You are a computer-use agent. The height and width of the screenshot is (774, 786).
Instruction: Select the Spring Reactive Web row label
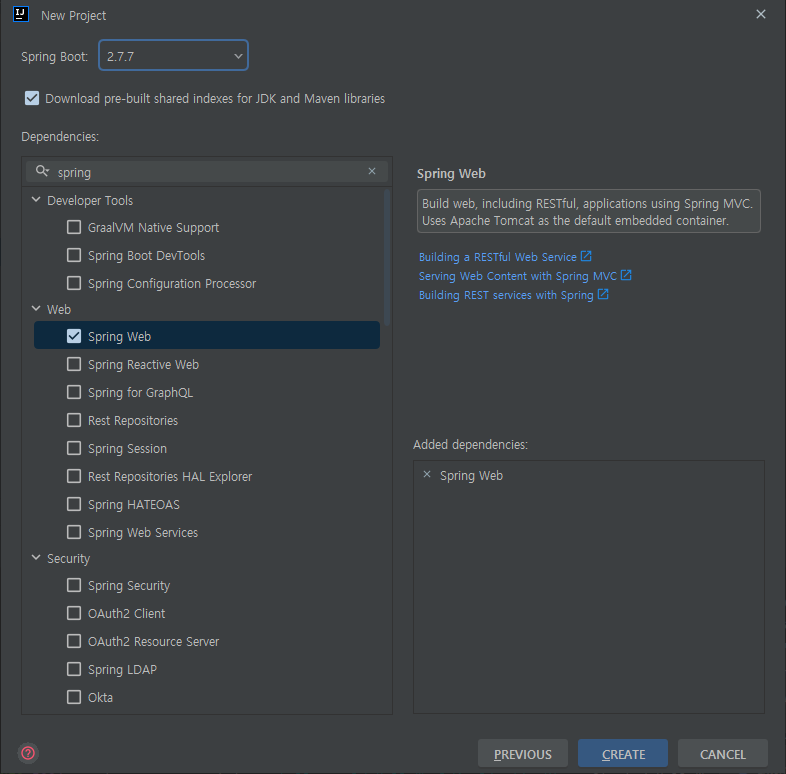pos(143,364)
